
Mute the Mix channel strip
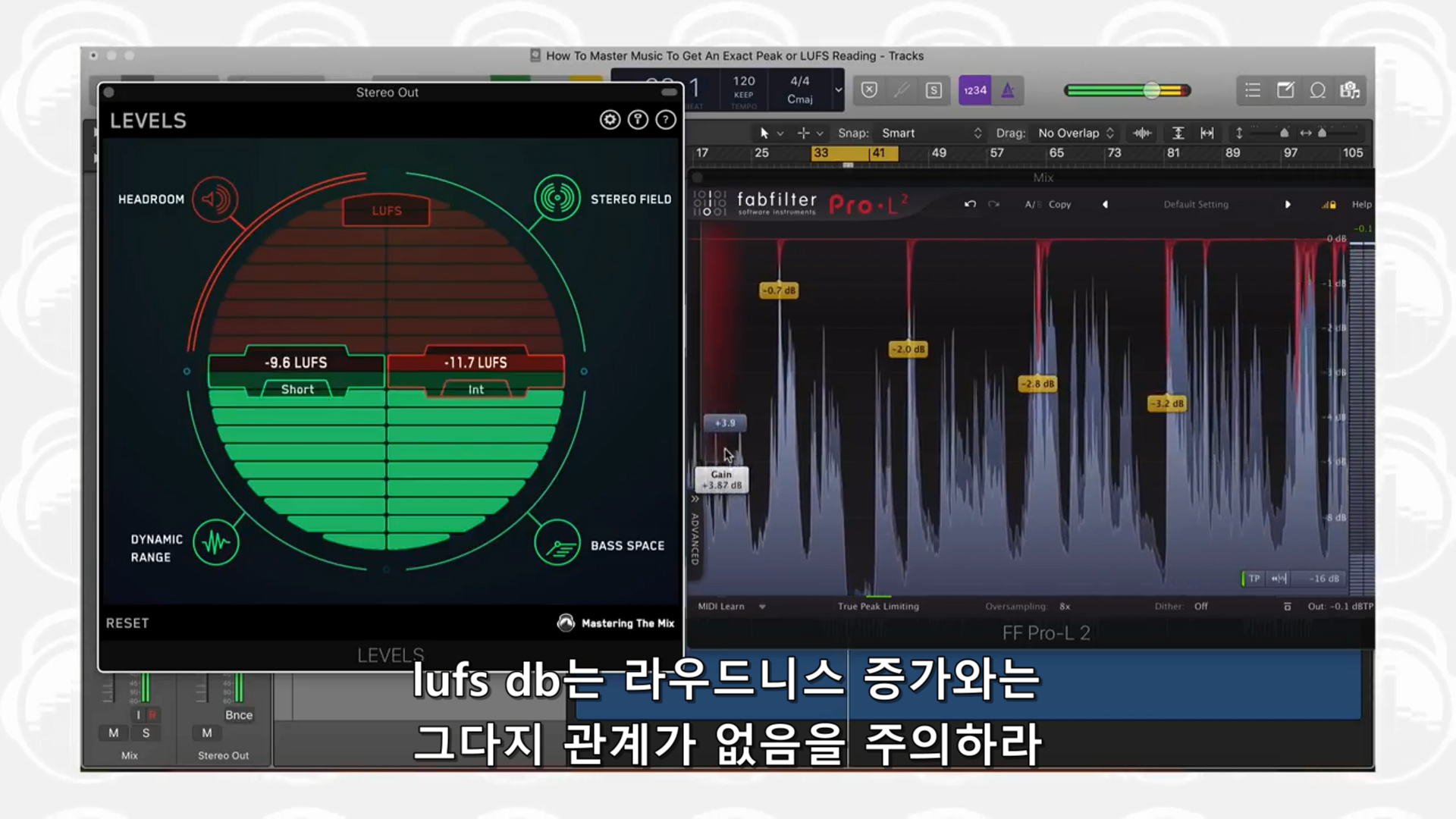(113, 733)
